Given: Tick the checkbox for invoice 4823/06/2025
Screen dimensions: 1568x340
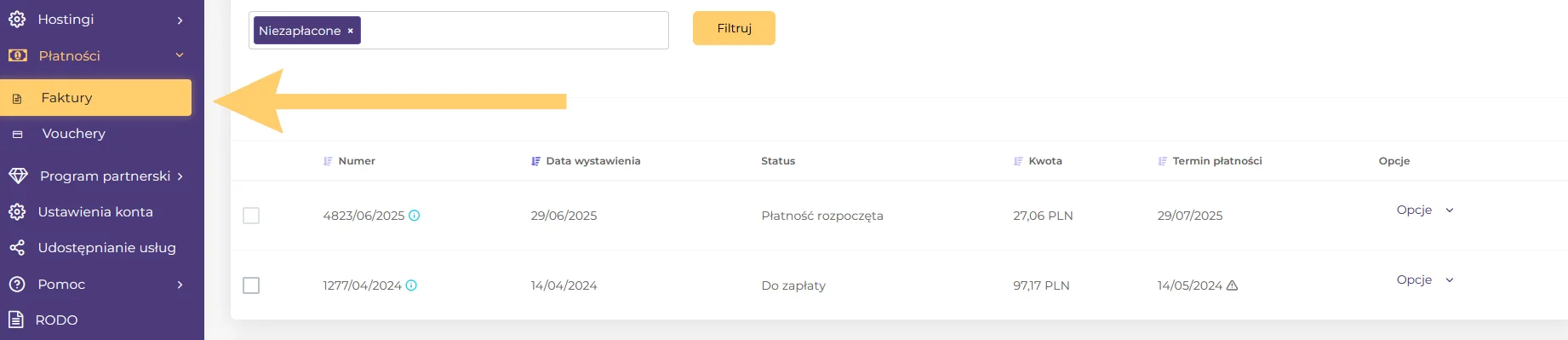Looking at the screenshot, I should (251, 216).
